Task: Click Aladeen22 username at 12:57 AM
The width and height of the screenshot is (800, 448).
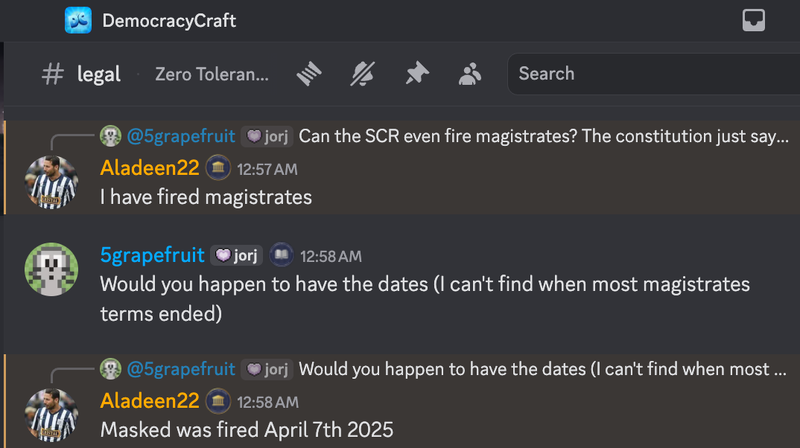Action: (149, 168)
